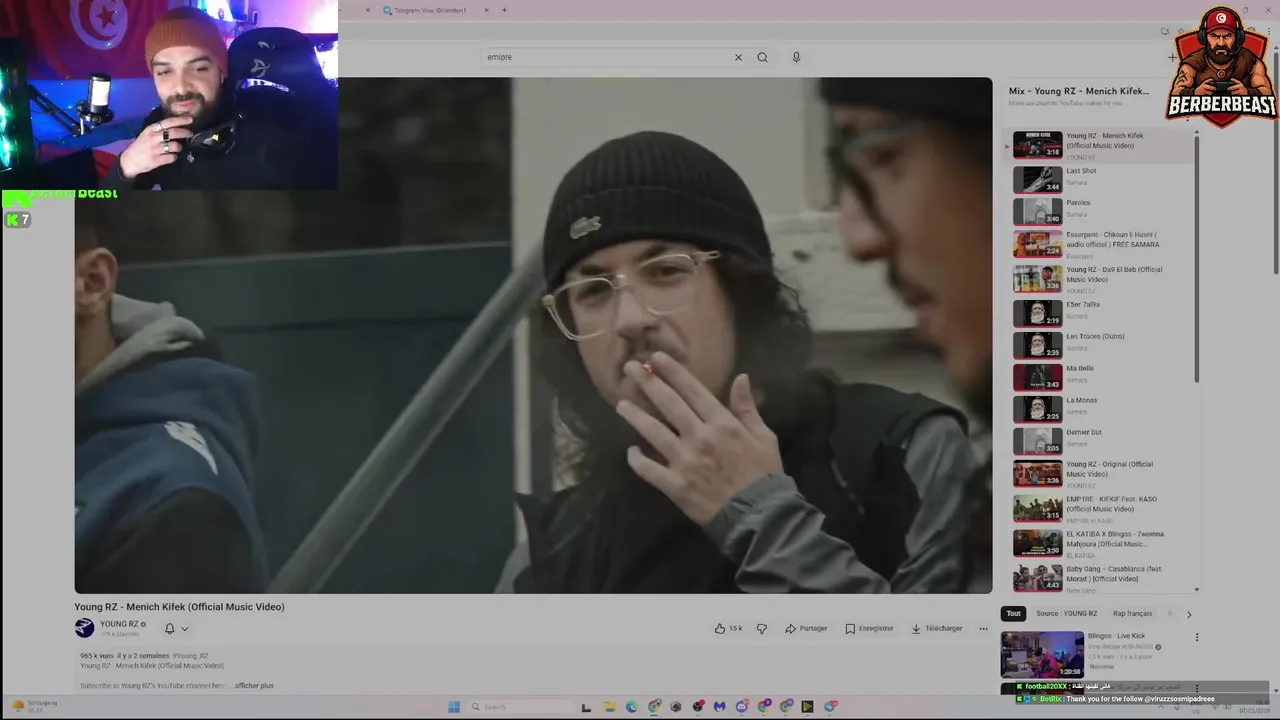
Task: Open the green play-arrow app in taskbar
Action: click(807, 707)
